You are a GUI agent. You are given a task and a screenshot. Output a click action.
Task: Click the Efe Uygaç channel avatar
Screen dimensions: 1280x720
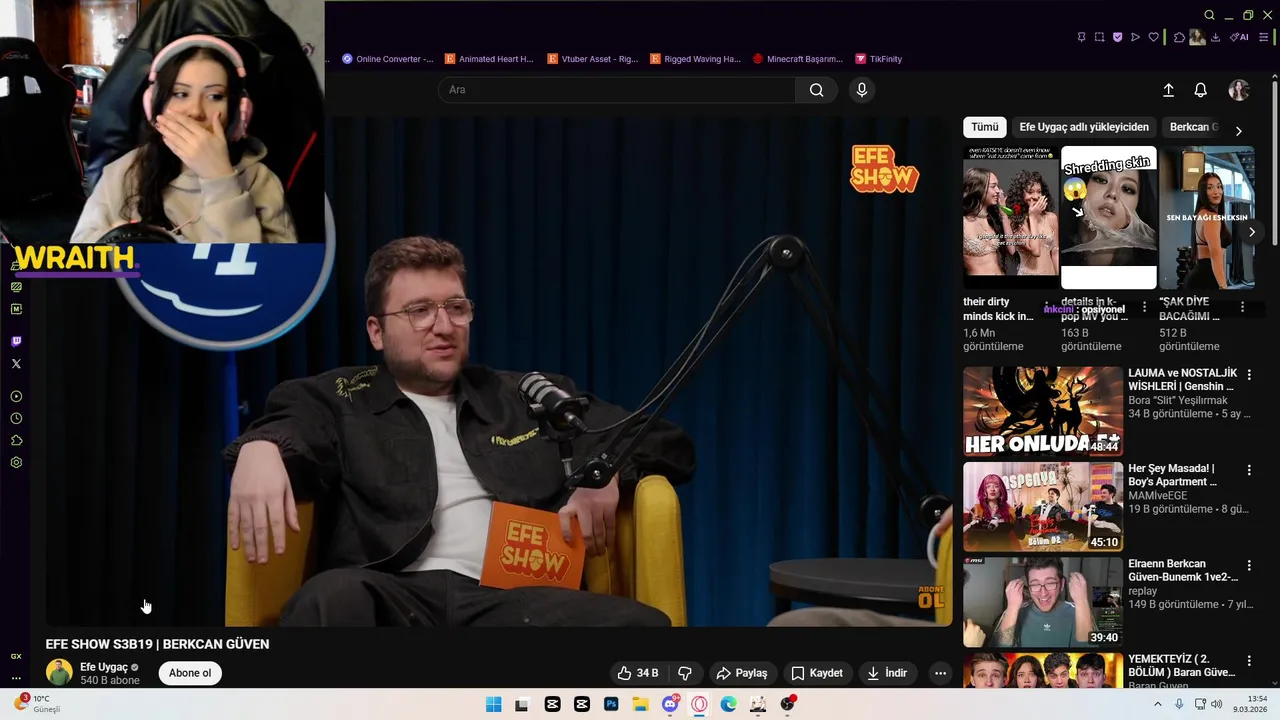point(60,672)
